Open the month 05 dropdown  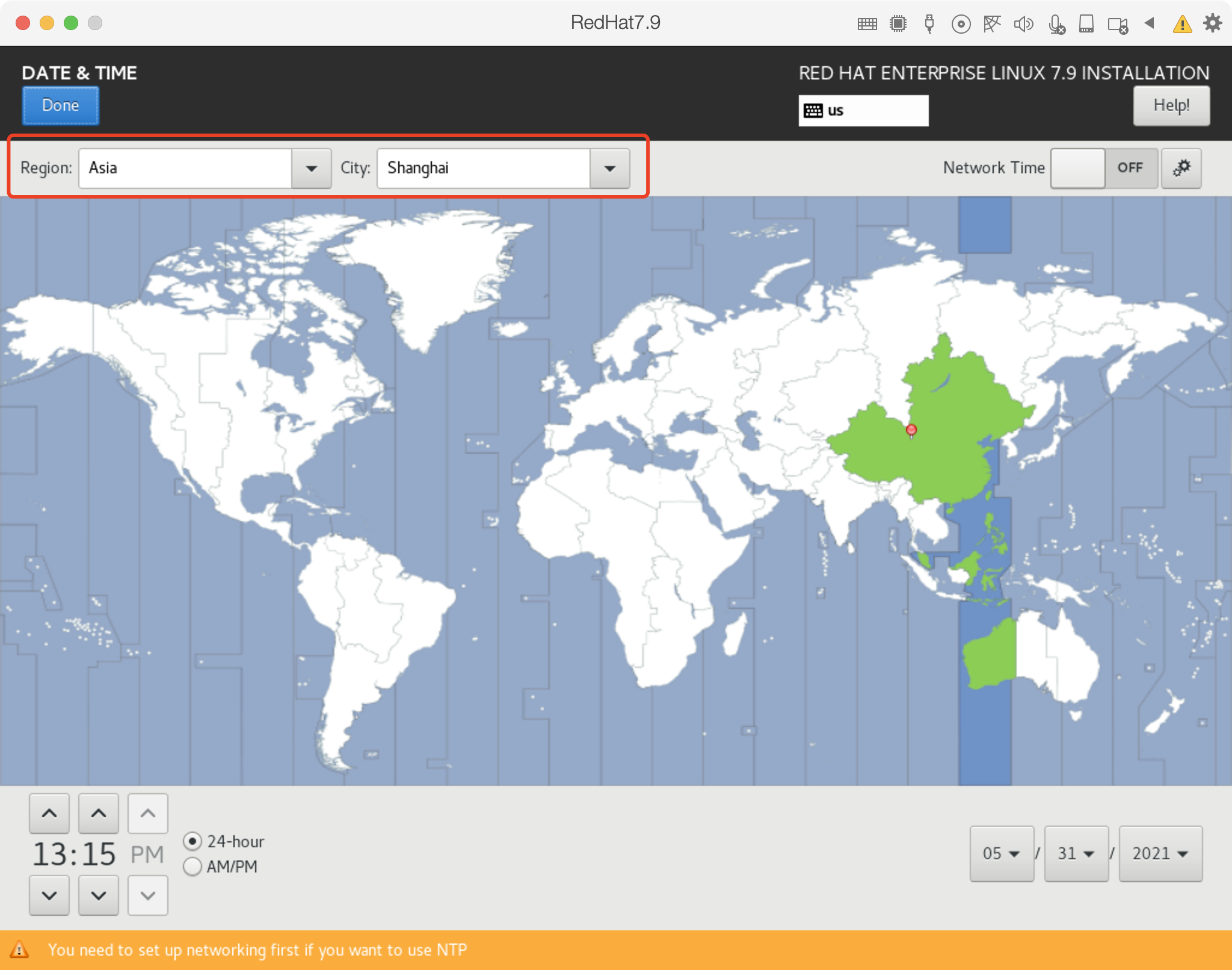pyautogui.click(x=1001, y=853)
